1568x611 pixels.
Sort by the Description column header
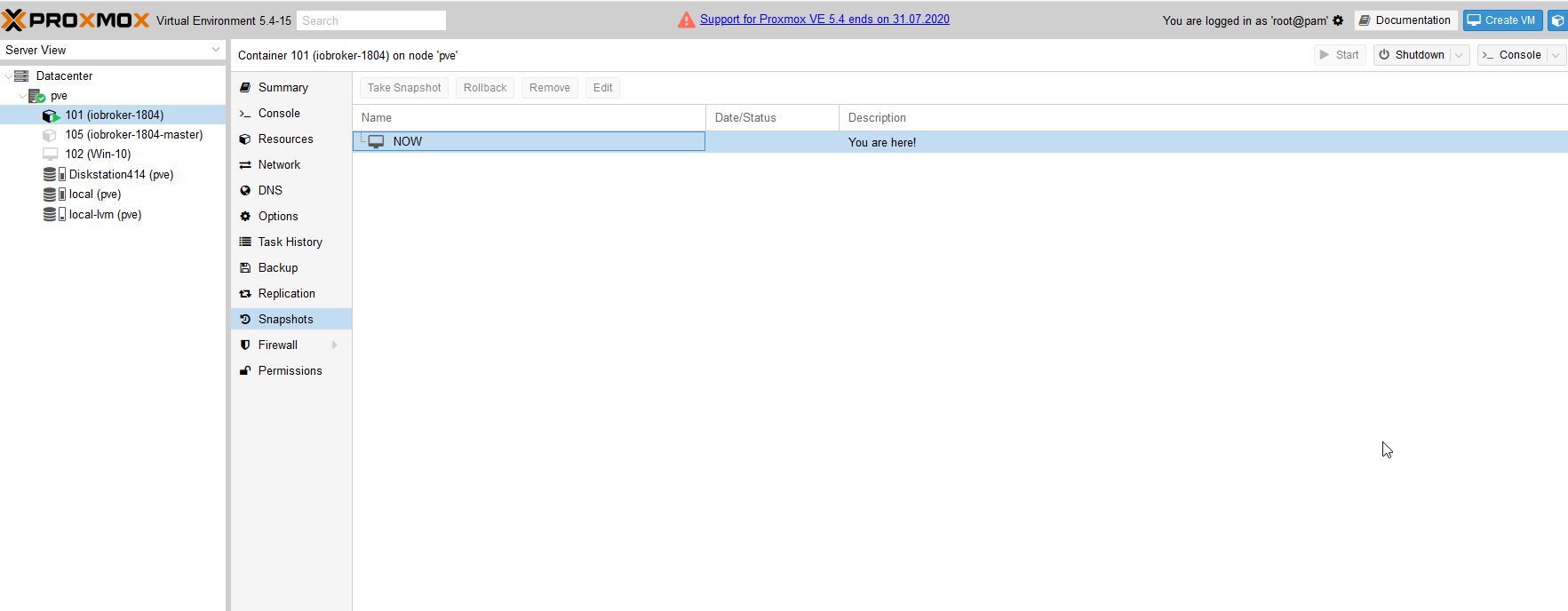[1203, 117]
